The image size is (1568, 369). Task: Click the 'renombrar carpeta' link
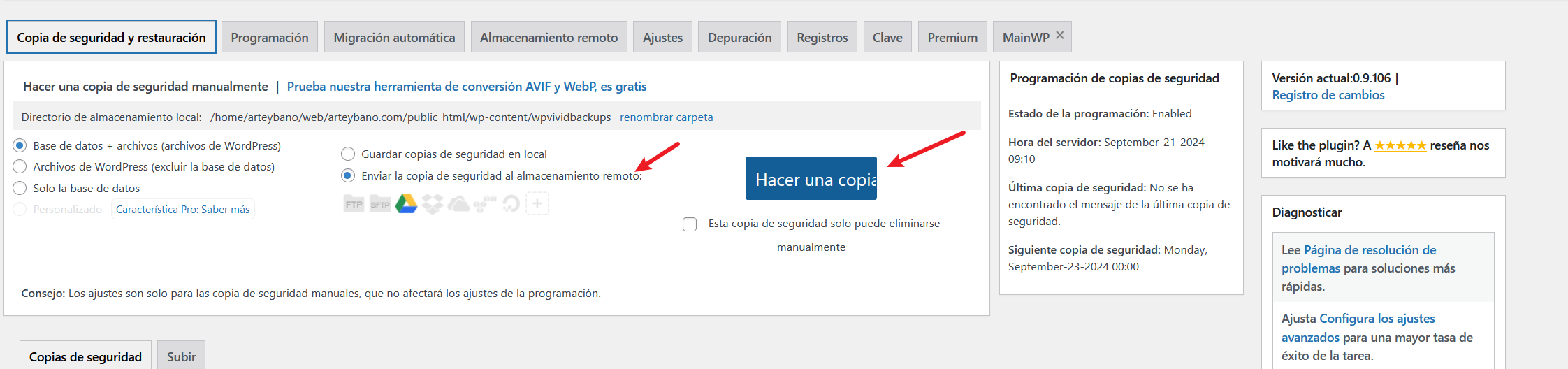(x=666, y=117)
